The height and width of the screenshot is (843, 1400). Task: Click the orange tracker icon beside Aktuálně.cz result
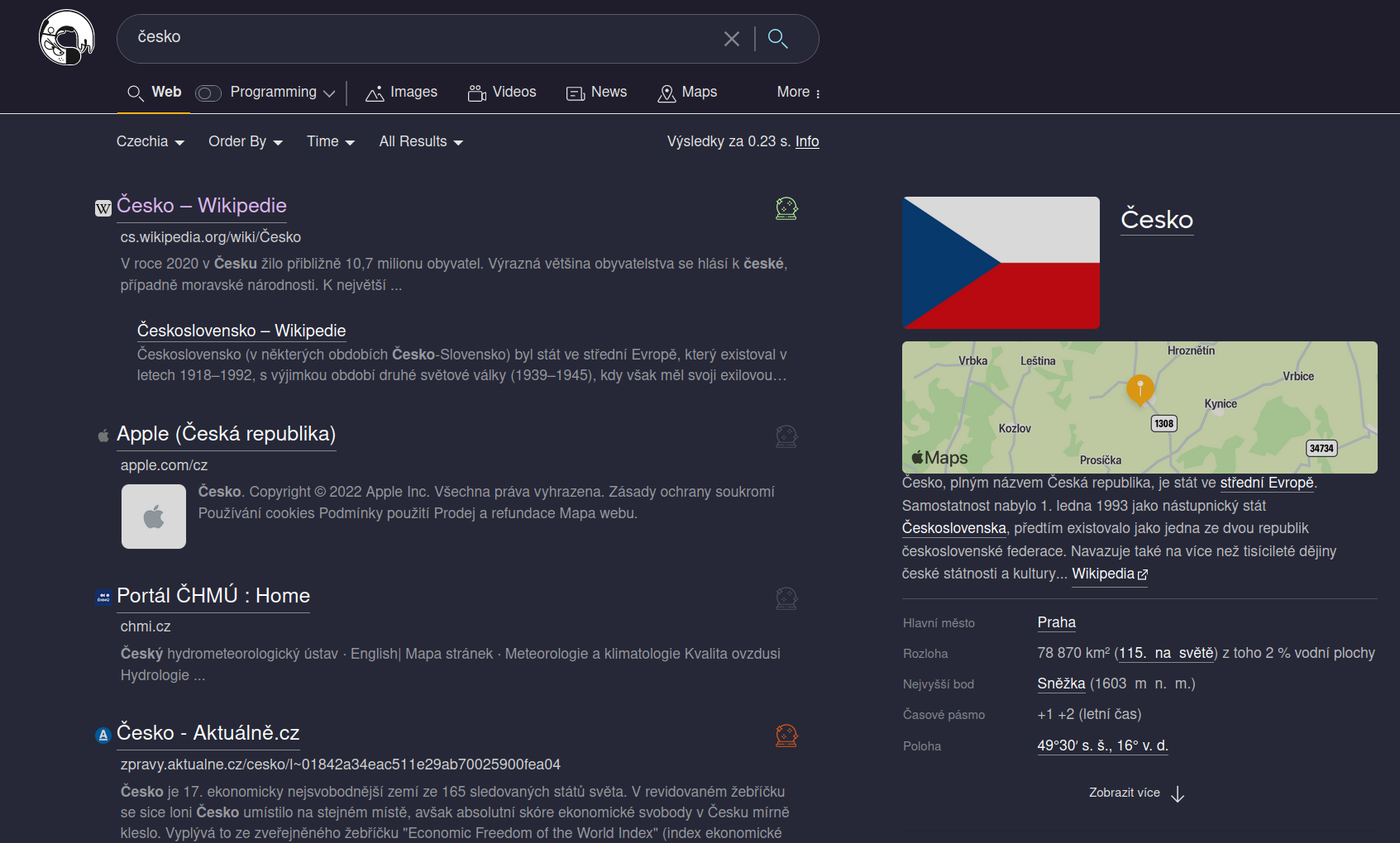(x=786, y=736)
